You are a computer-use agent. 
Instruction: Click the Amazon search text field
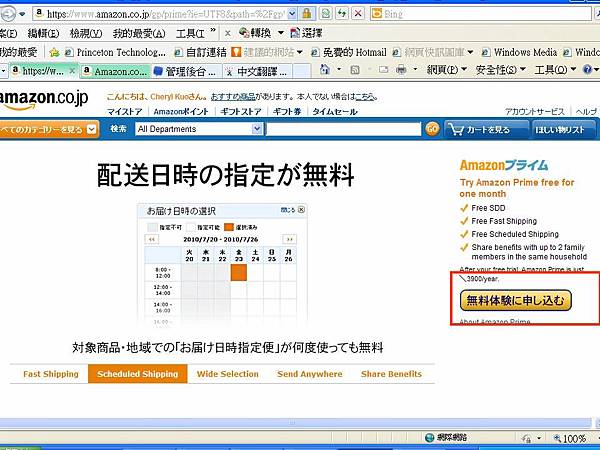coord(344,129)
